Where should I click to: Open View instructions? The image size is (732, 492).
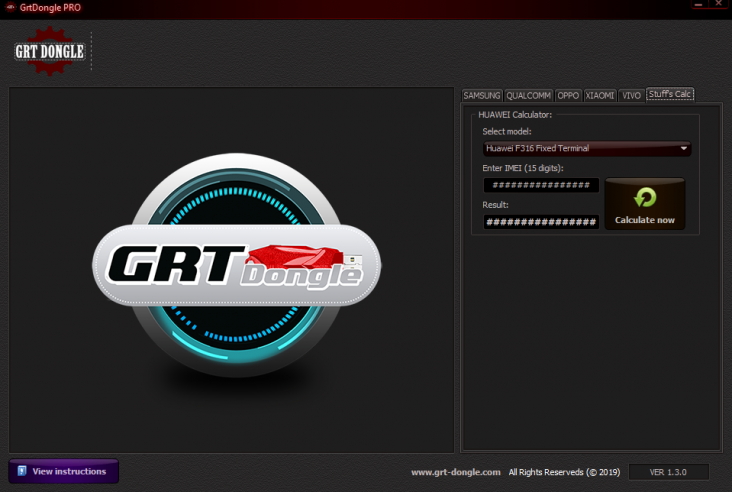pyautogui.click(x=63, y=471)
